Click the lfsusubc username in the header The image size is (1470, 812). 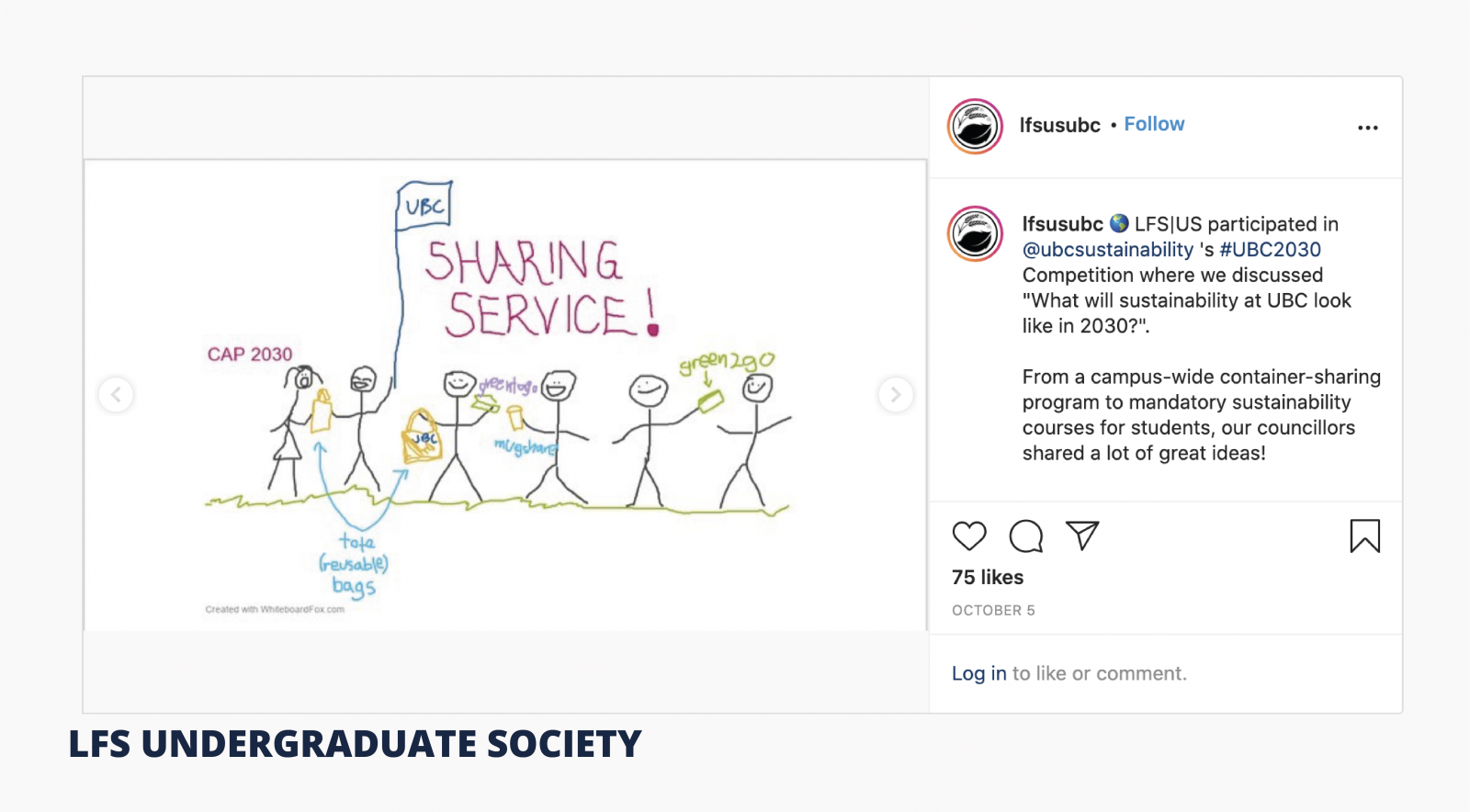pyautogui.click(x=1059, y=125)
